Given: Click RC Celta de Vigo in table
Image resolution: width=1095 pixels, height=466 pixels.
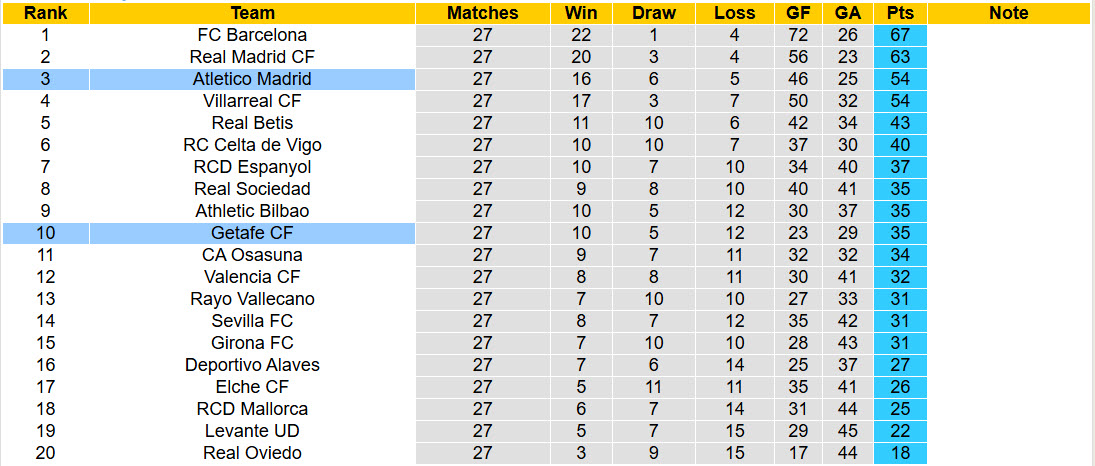Looking at the screenshot, I should [x=252, y=145].
